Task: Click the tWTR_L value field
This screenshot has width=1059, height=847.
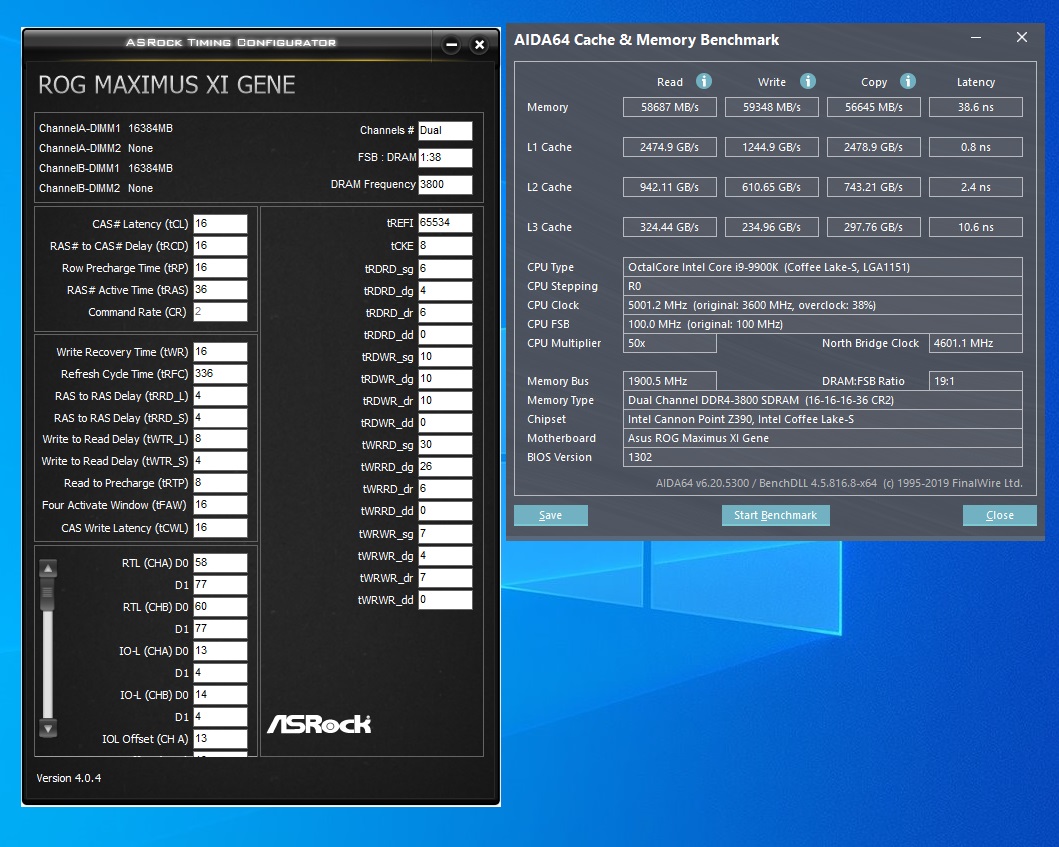Action: pyautogui.click(x=220, y=439)
